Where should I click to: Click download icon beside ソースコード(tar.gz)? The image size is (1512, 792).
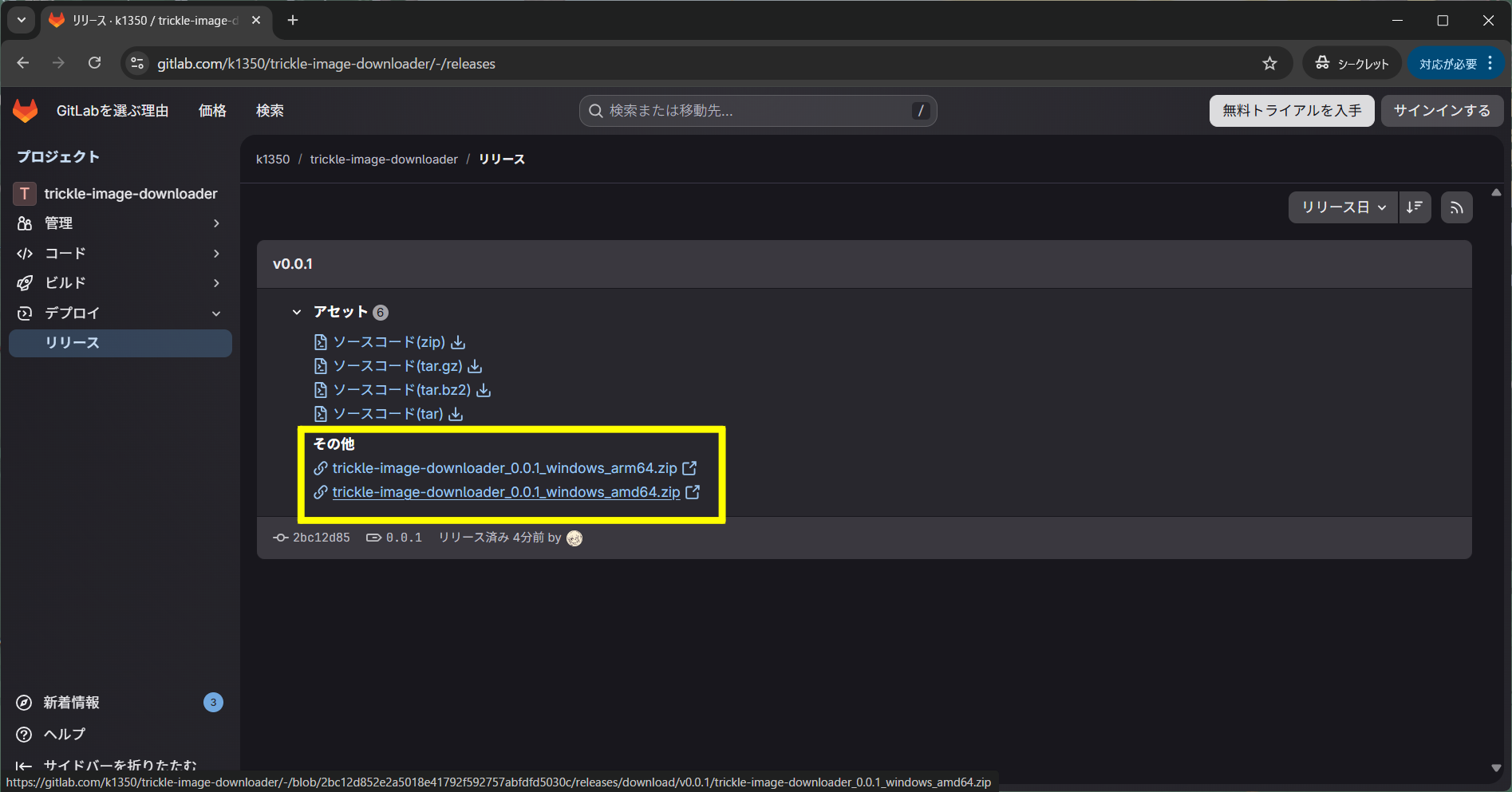coord(475,366)
